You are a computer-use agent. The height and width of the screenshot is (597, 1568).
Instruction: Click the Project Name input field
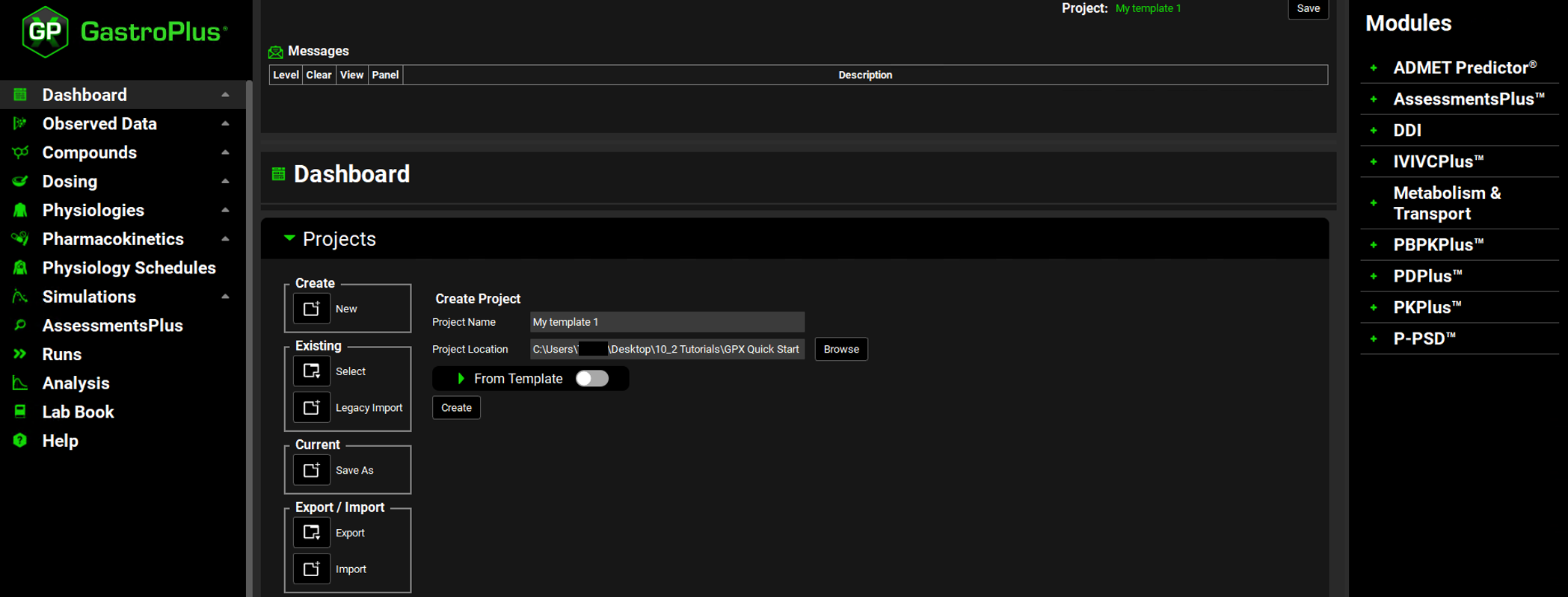(666, 322)
